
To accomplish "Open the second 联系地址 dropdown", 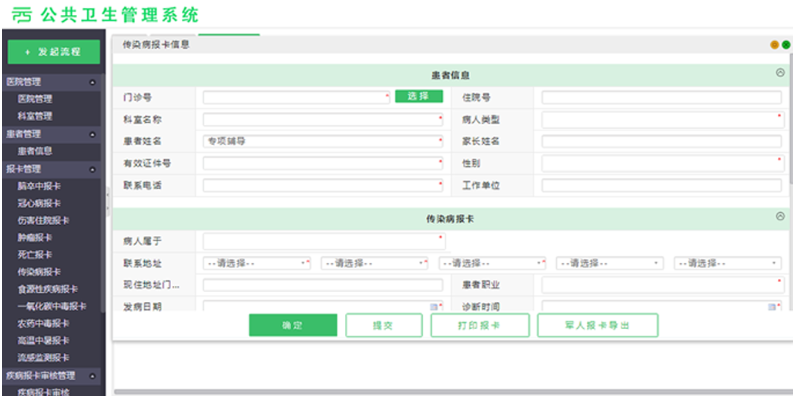I will 374,263.
